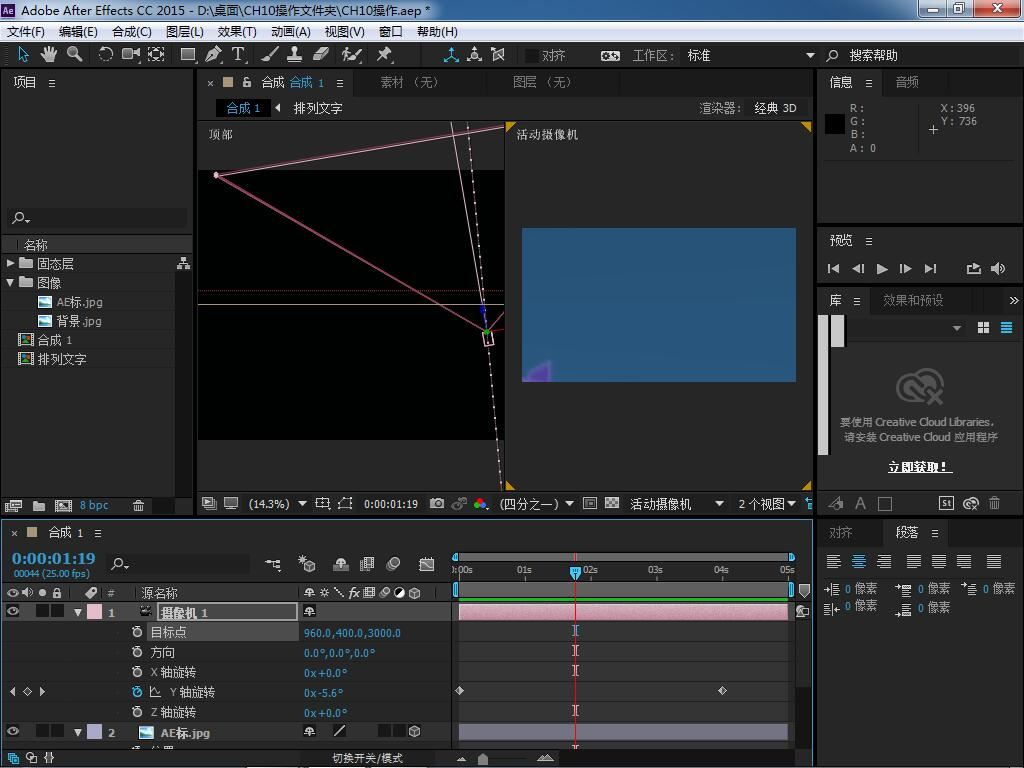Open the 2 个视图 layout dropdown
The height and width of the screenshot is (768, 1024).
[x=767, y=504]
